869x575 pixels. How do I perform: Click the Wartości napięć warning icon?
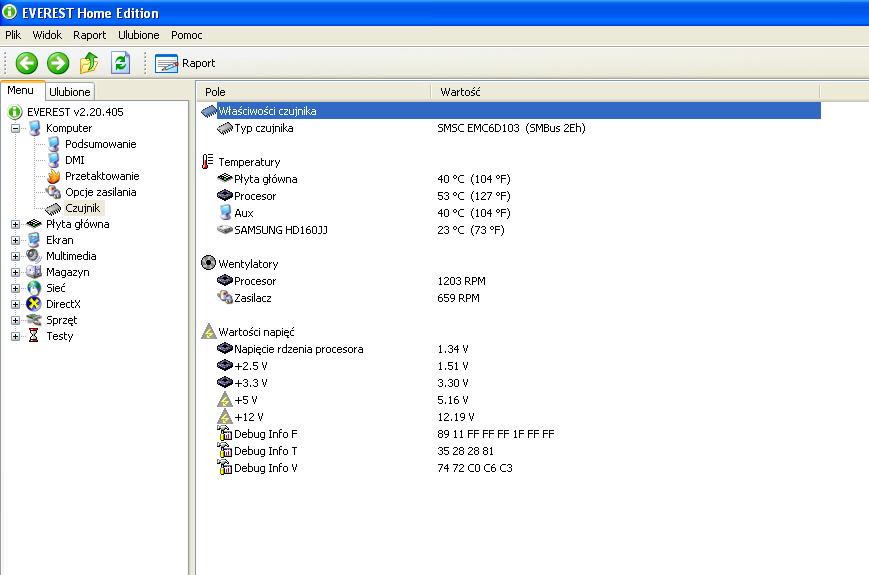pos(208,331)
